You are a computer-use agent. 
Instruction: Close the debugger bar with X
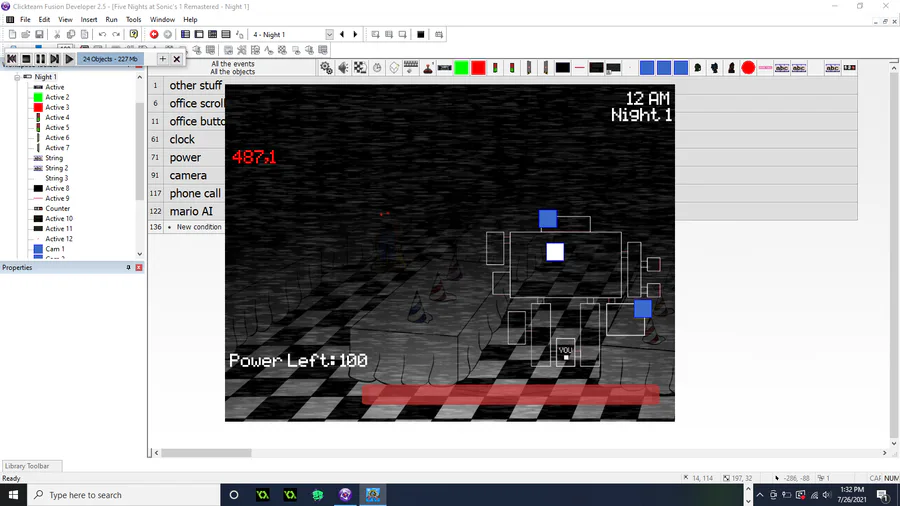177,59
